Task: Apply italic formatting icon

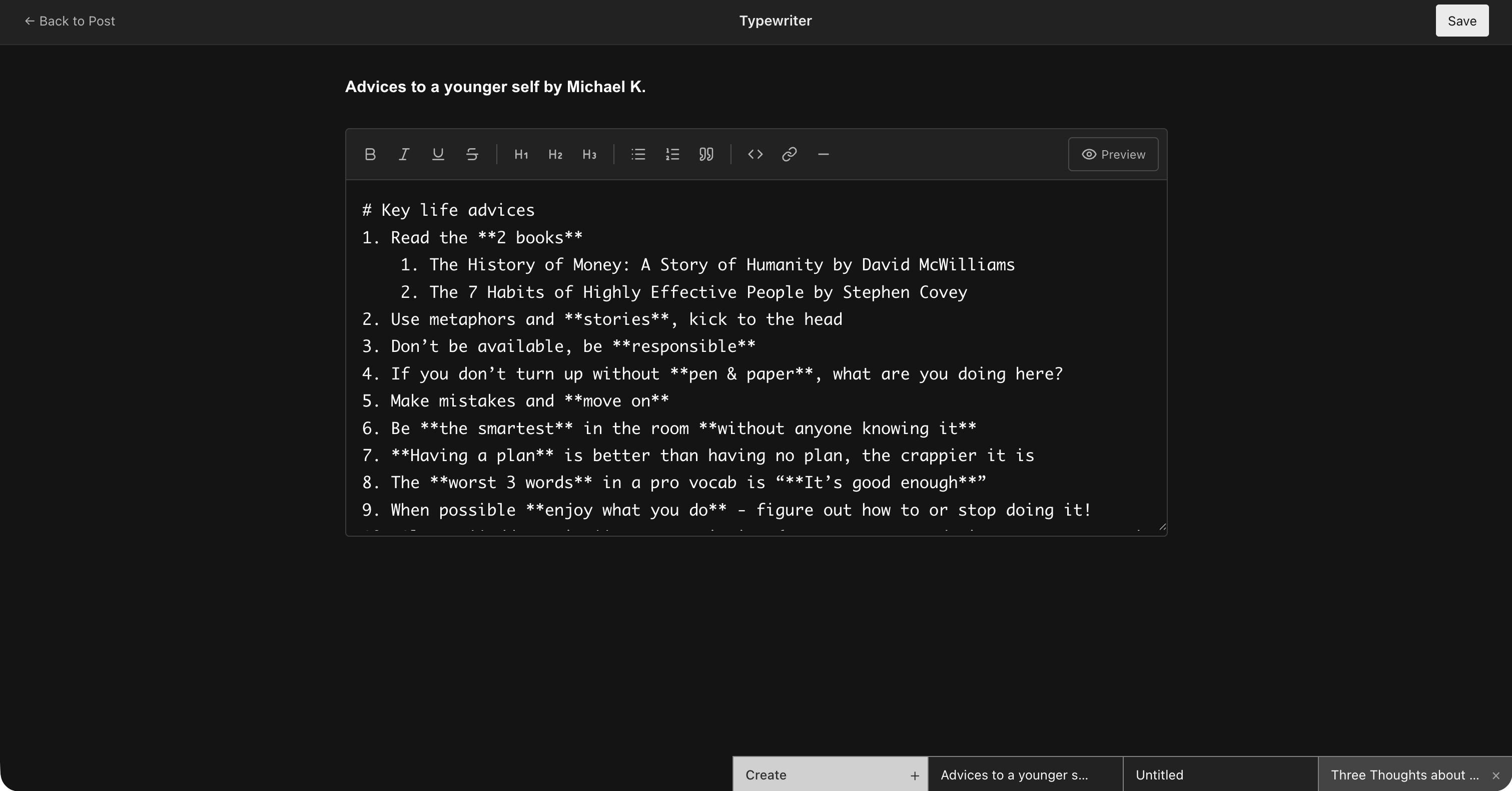Action: click(404, 154)
